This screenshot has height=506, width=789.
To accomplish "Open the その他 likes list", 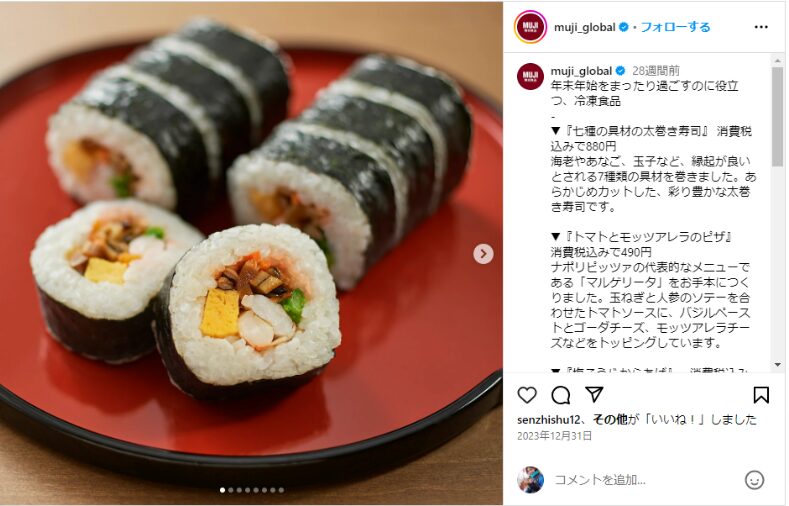I will pyautogui.click(x=610, y=419).
